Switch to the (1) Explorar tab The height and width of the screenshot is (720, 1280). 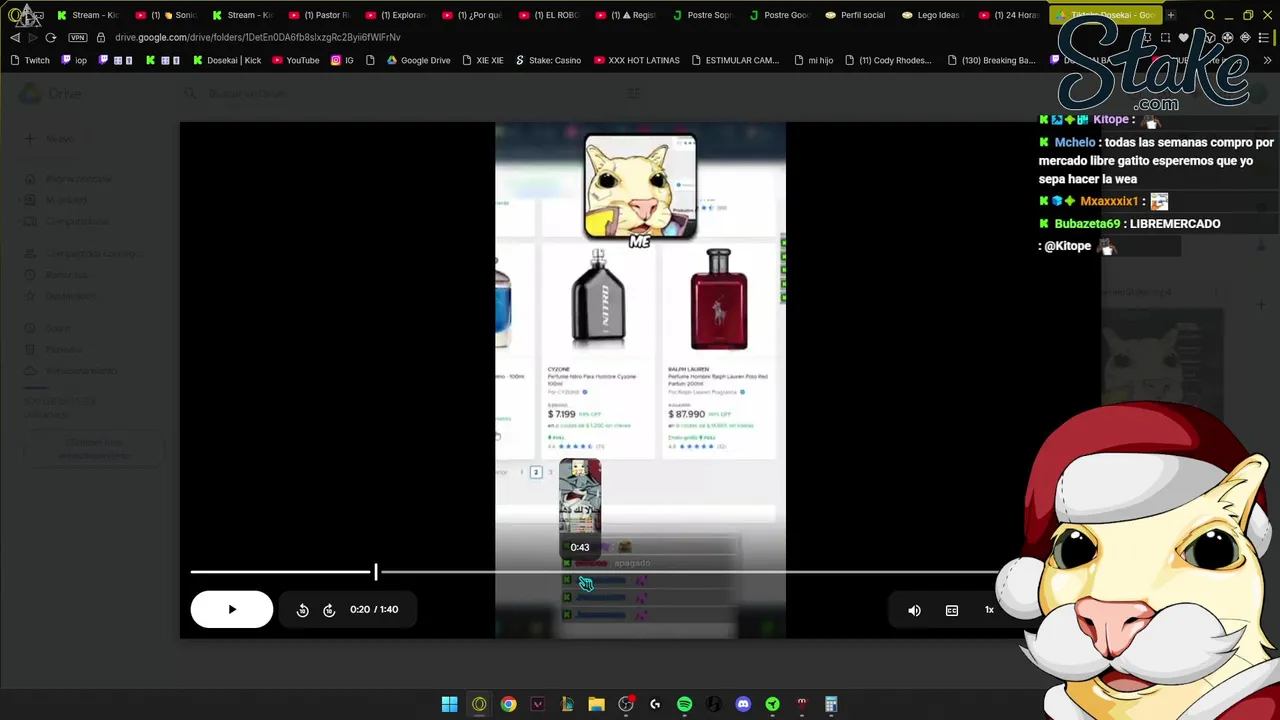coord(396,15)
